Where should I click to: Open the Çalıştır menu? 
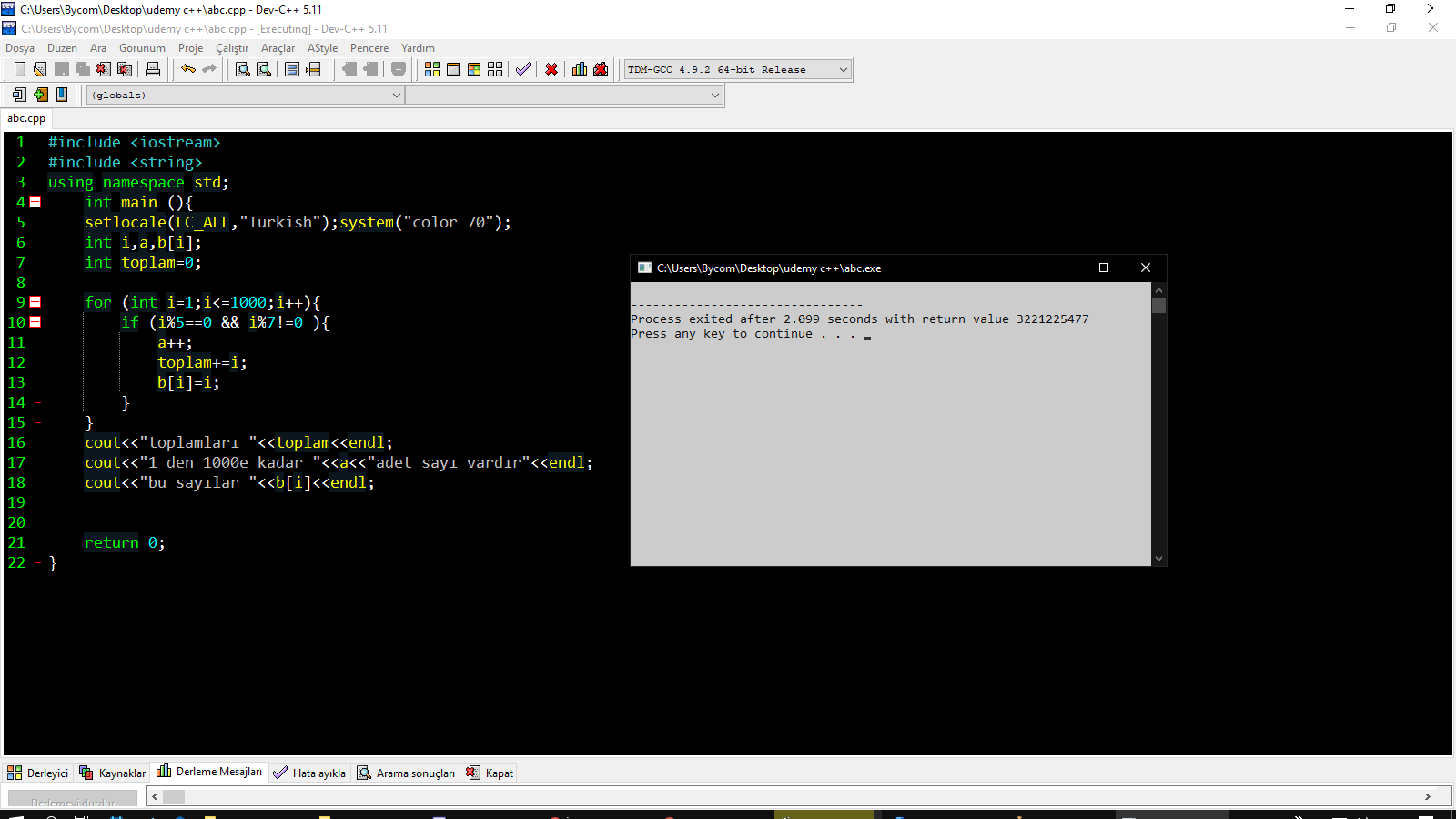point(232,48)
